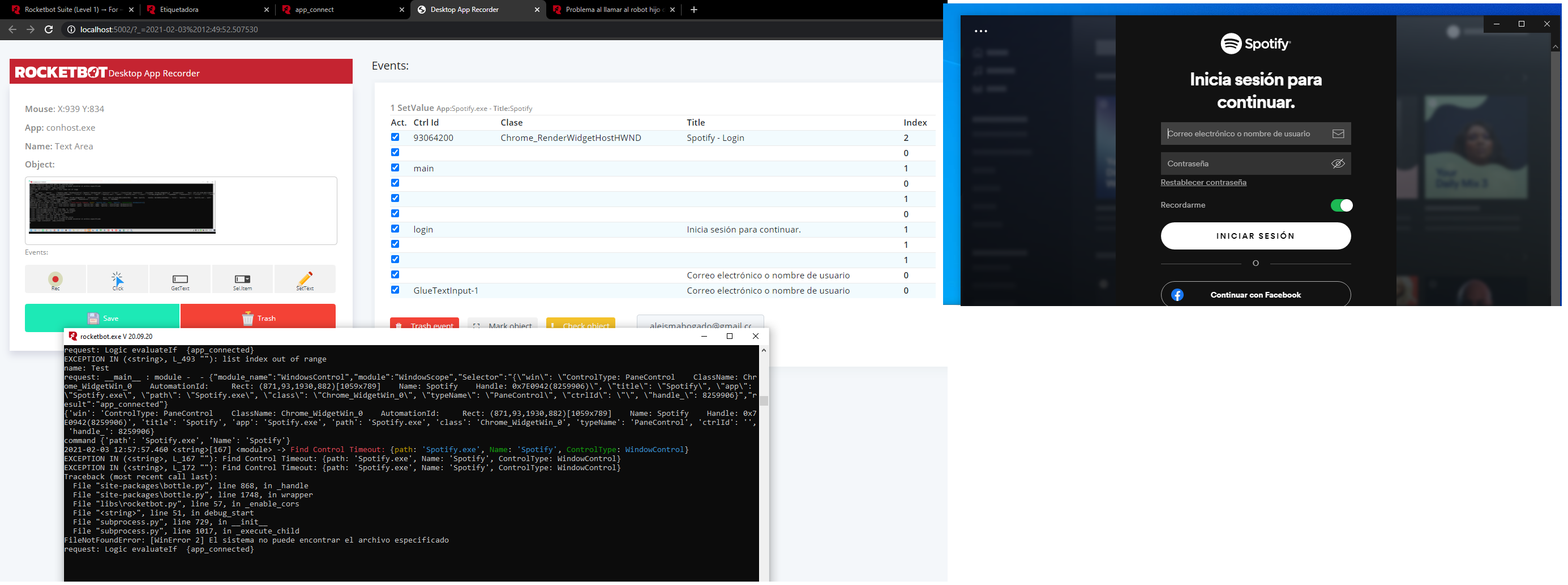Uncheck the 93064200 row checkbox

395,137
